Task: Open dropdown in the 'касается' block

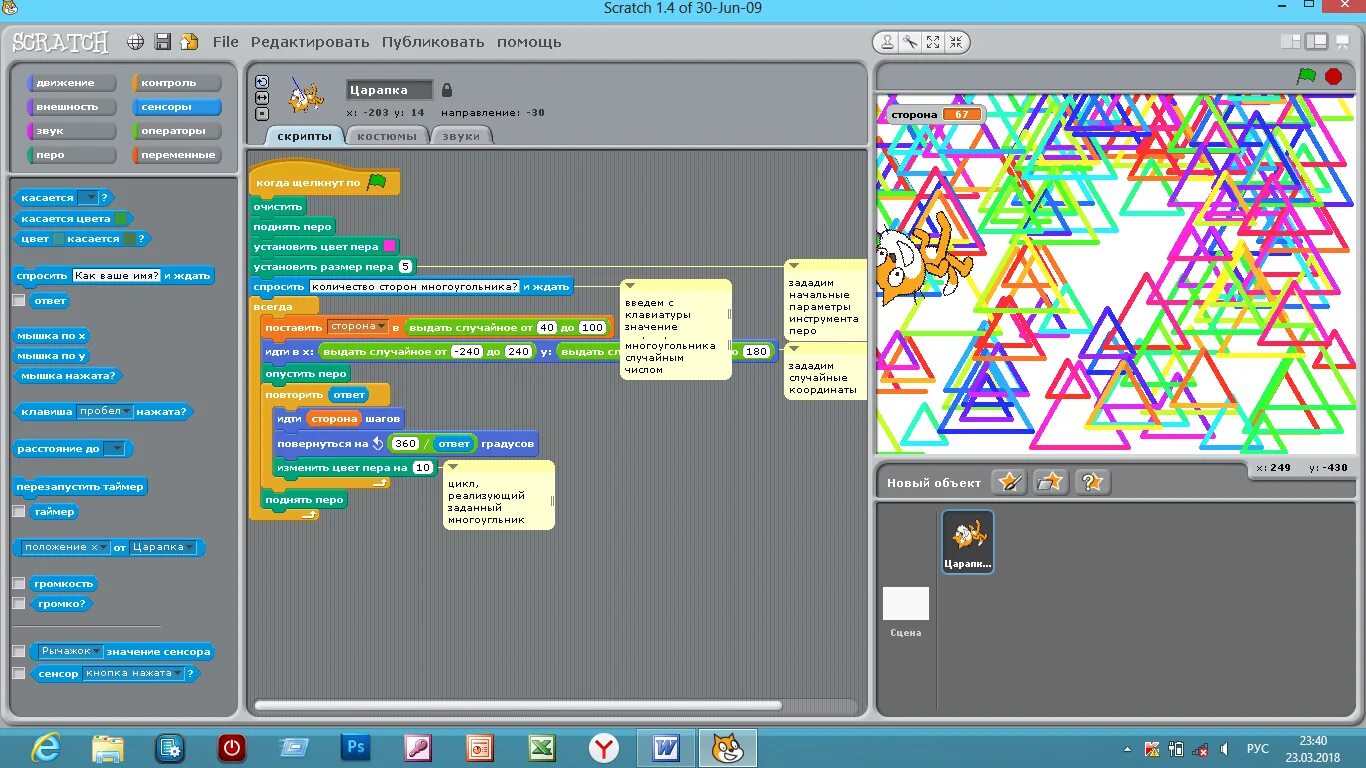Action: tap(88, 198)
